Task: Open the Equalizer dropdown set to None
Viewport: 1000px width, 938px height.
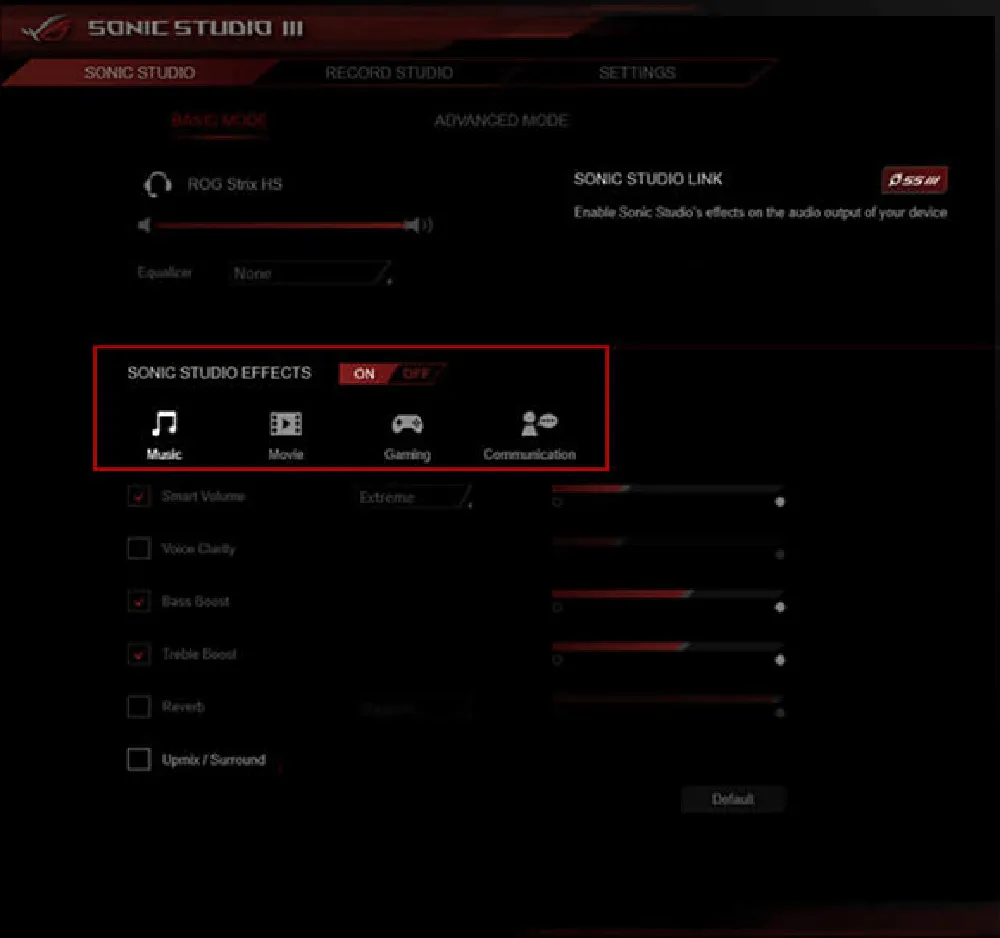Action: (309, 273)
